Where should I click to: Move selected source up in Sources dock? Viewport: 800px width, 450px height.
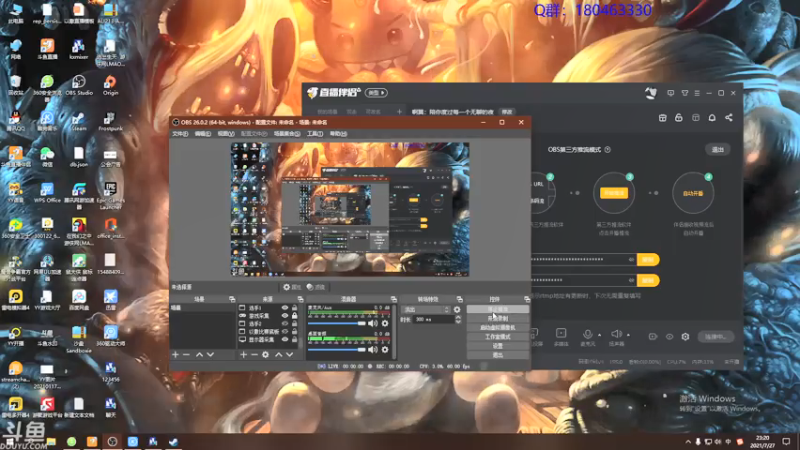(279, 355)
